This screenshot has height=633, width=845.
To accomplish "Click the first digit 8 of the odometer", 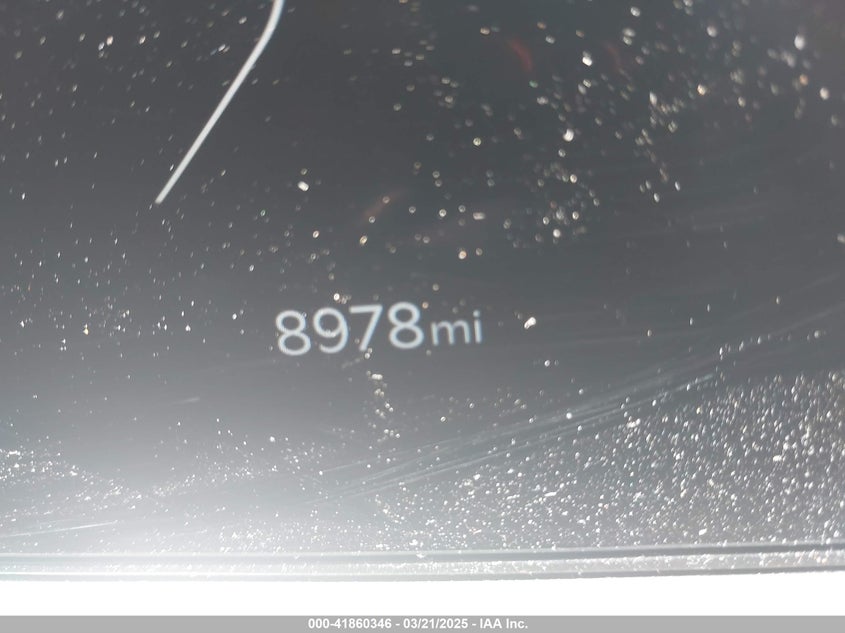I will [x=293, y=332].
